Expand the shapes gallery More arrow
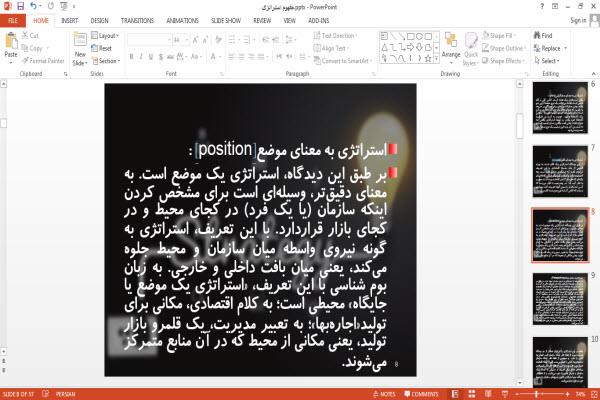Screen dimensions: 600x400 click(436, 59)
